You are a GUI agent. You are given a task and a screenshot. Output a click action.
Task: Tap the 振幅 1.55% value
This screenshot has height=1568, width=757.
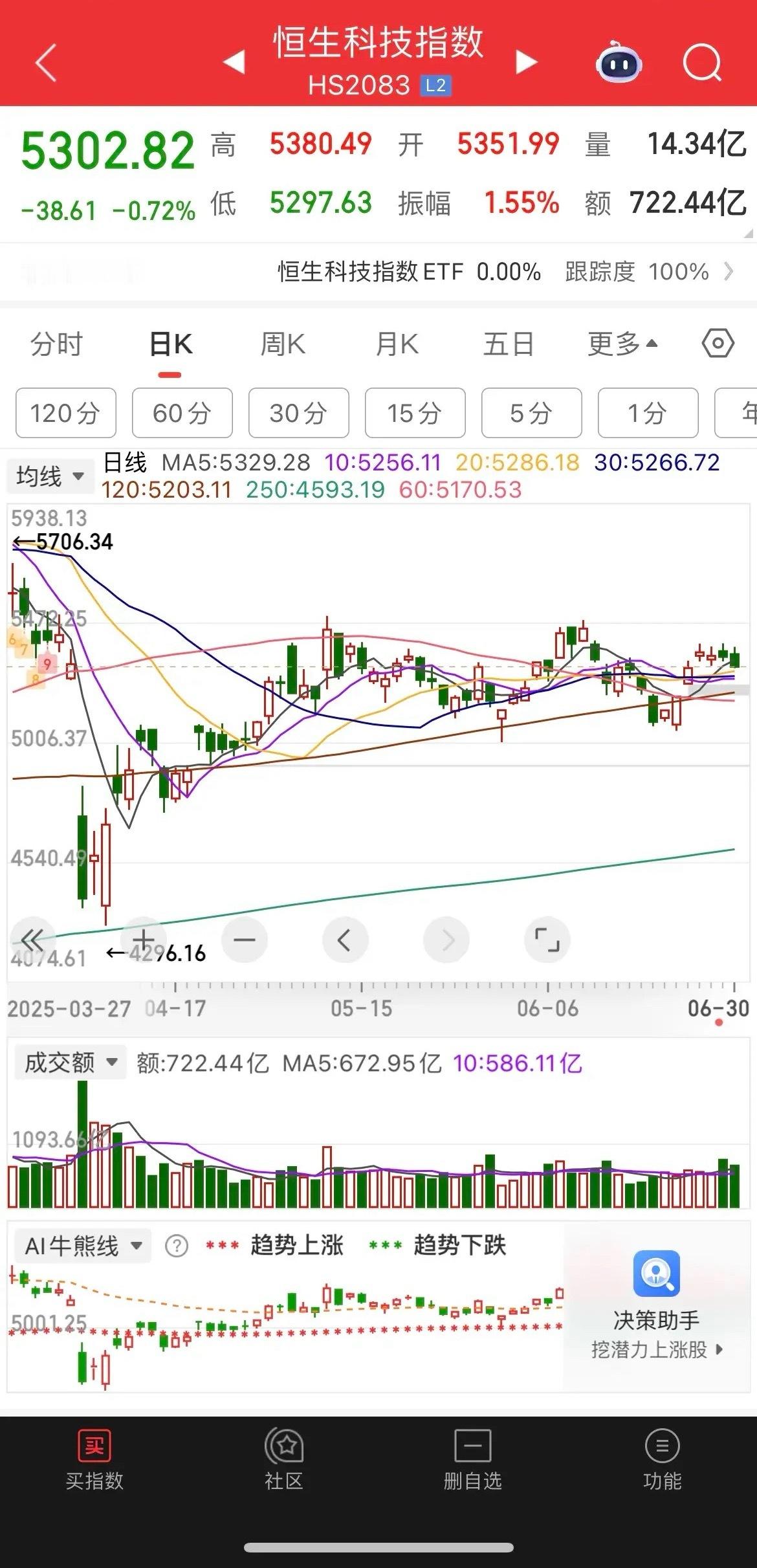521,203
